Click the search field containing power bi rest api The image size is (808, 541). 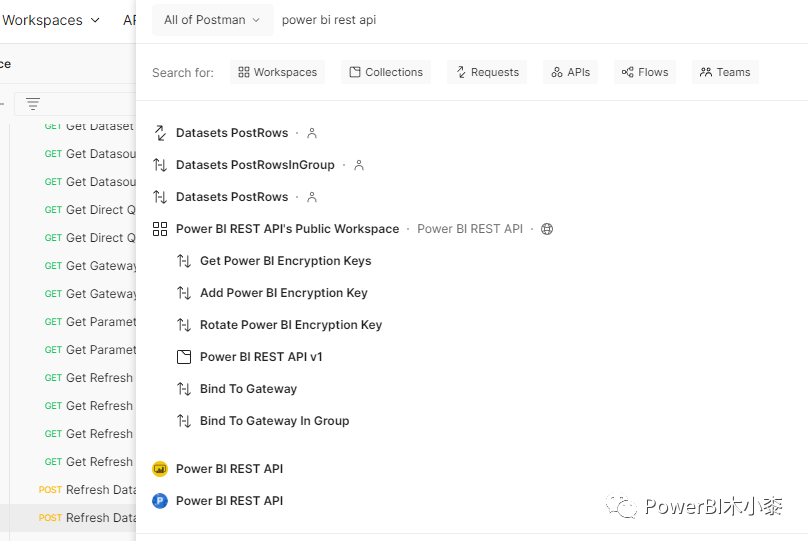click(x=329, y=20)
